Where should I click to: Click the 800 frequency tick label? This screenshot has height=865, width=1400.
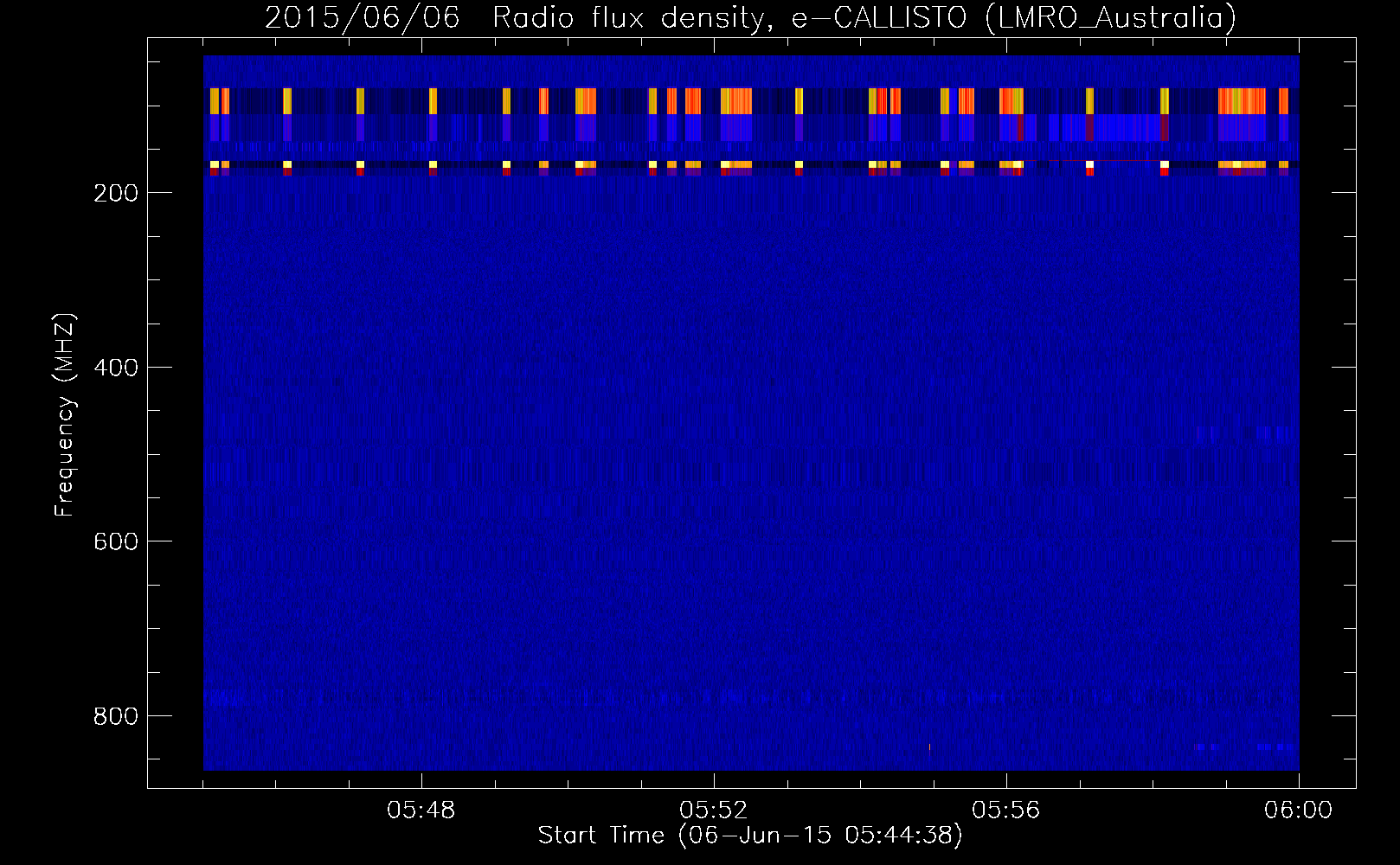click(x=115, y=716)
